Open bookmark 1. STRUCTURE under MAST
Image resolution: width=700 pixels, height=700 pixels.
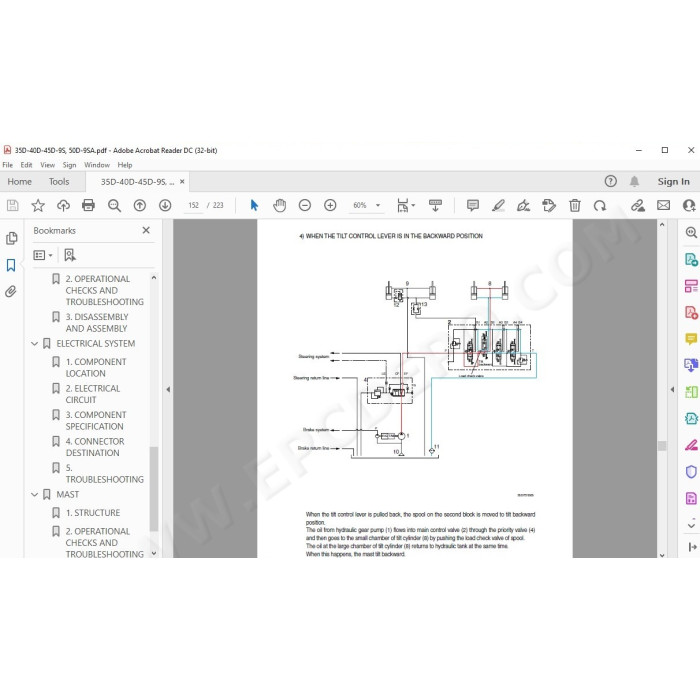(x=92, y=513)
